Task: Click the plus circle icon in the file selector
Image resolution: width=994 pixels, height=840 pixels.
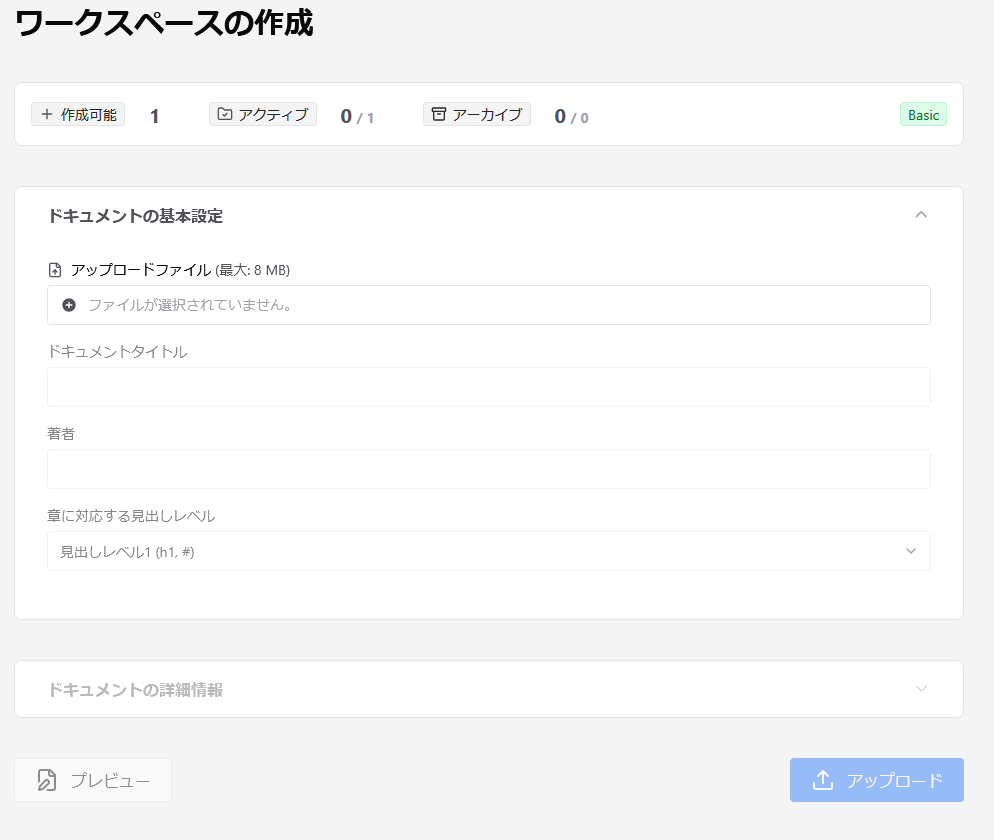Action: point(69,305)
